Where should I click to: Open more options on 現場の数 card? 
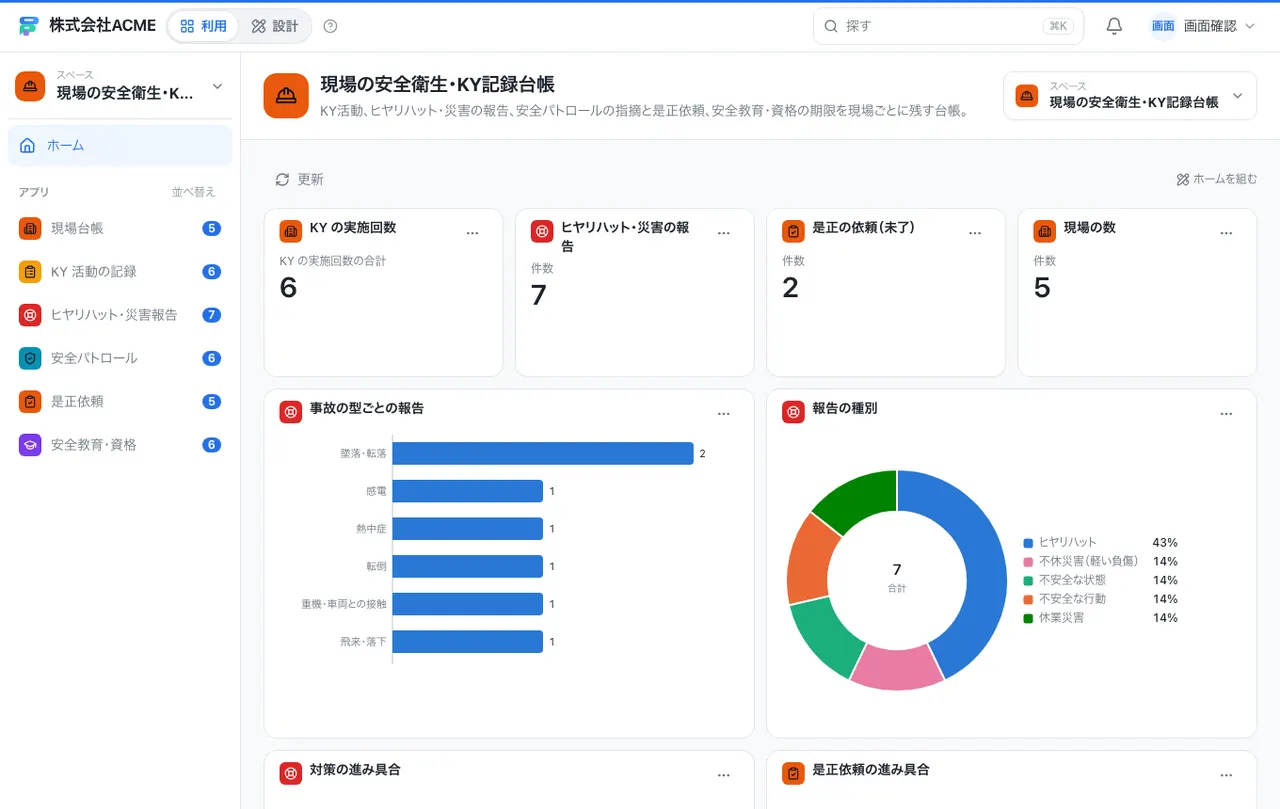tap(1226, 233)
